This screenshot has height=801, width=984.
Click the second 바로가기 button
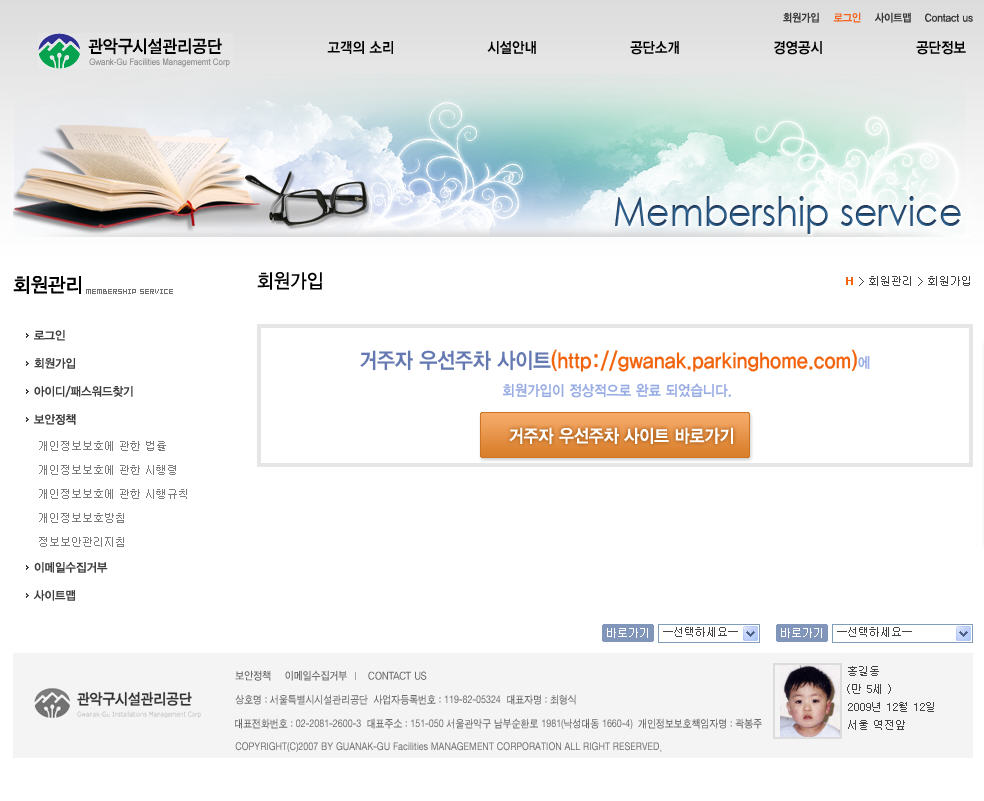click(x=802, y=633)
